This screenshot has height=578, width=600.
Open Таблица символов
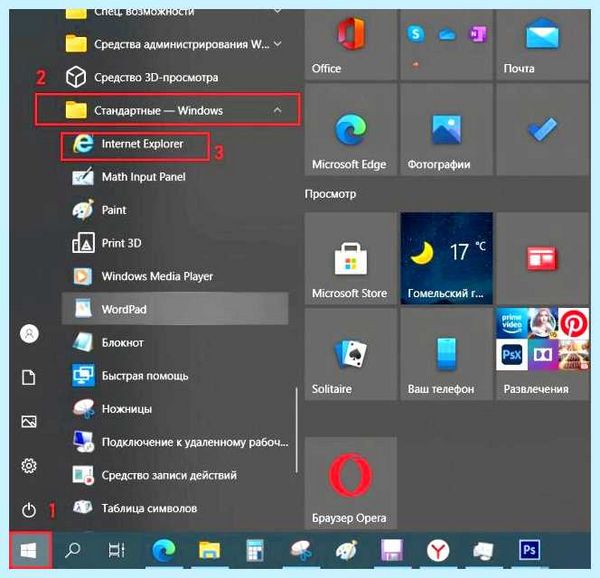coord(175,508)
